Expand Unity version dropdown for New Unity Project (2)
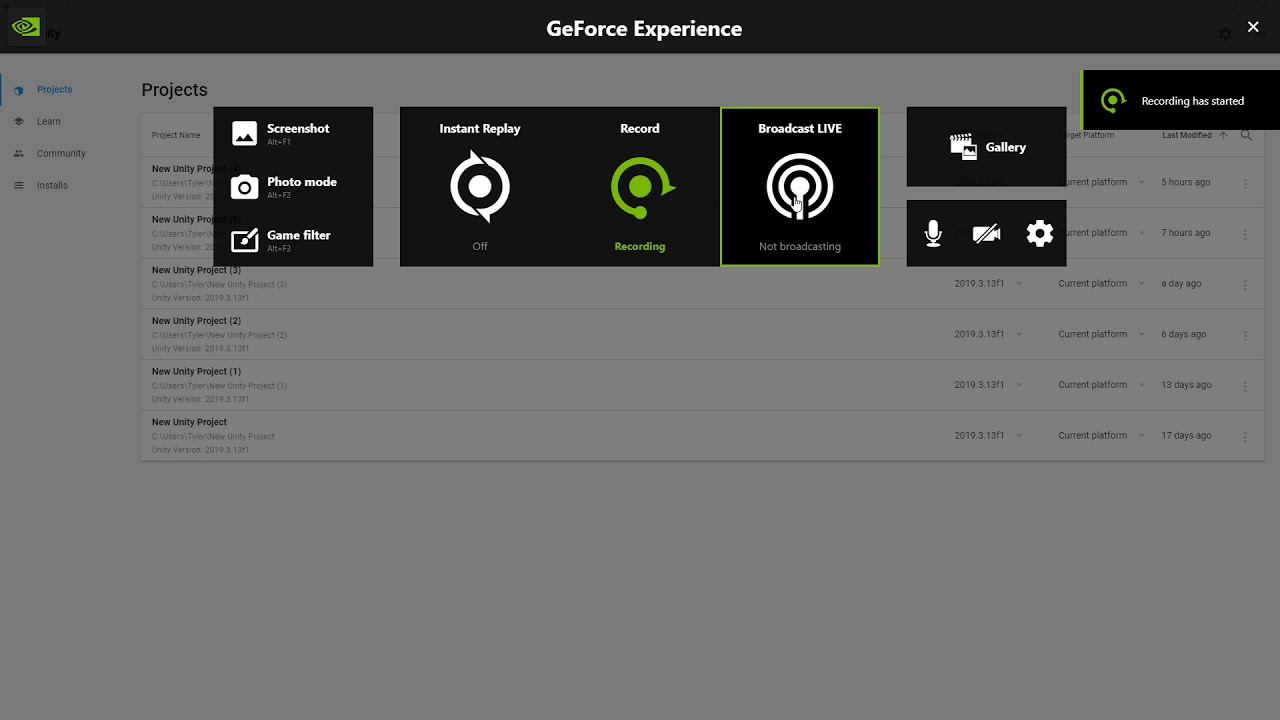Viewport: 1280px width, 720px height. point(1019,335)
